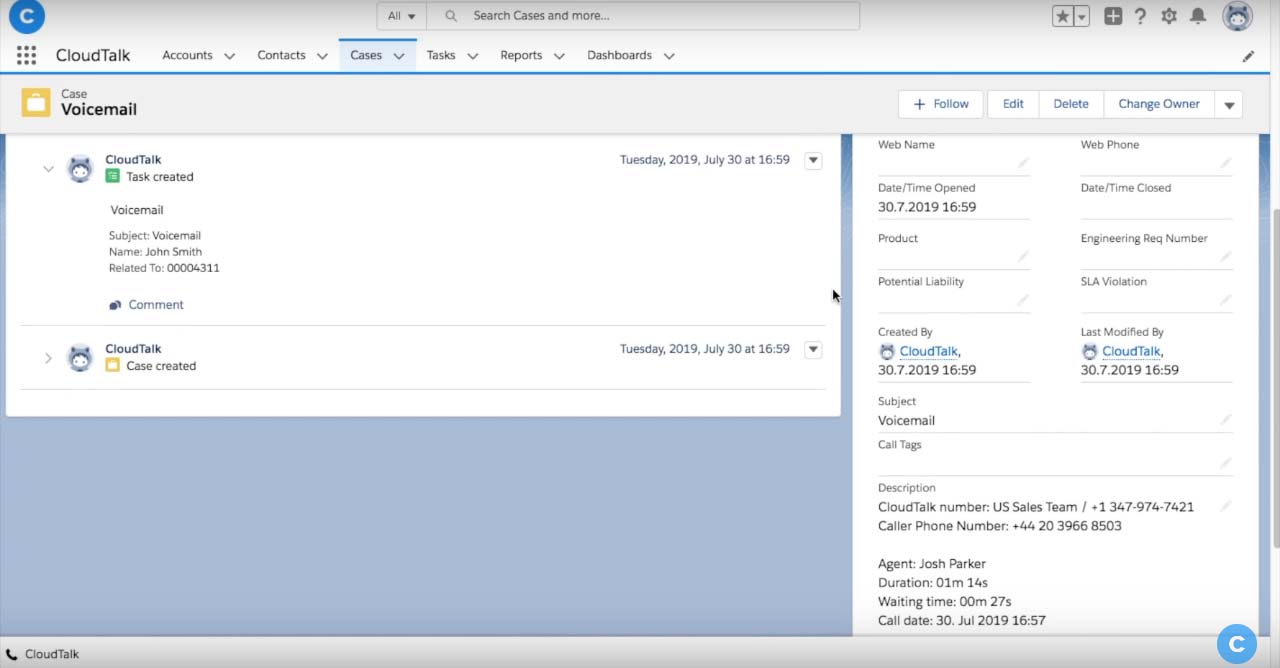Edit the Subject Voicemail field pencil
Screen dimensions: 1280x668
[x=1225, y=420]
